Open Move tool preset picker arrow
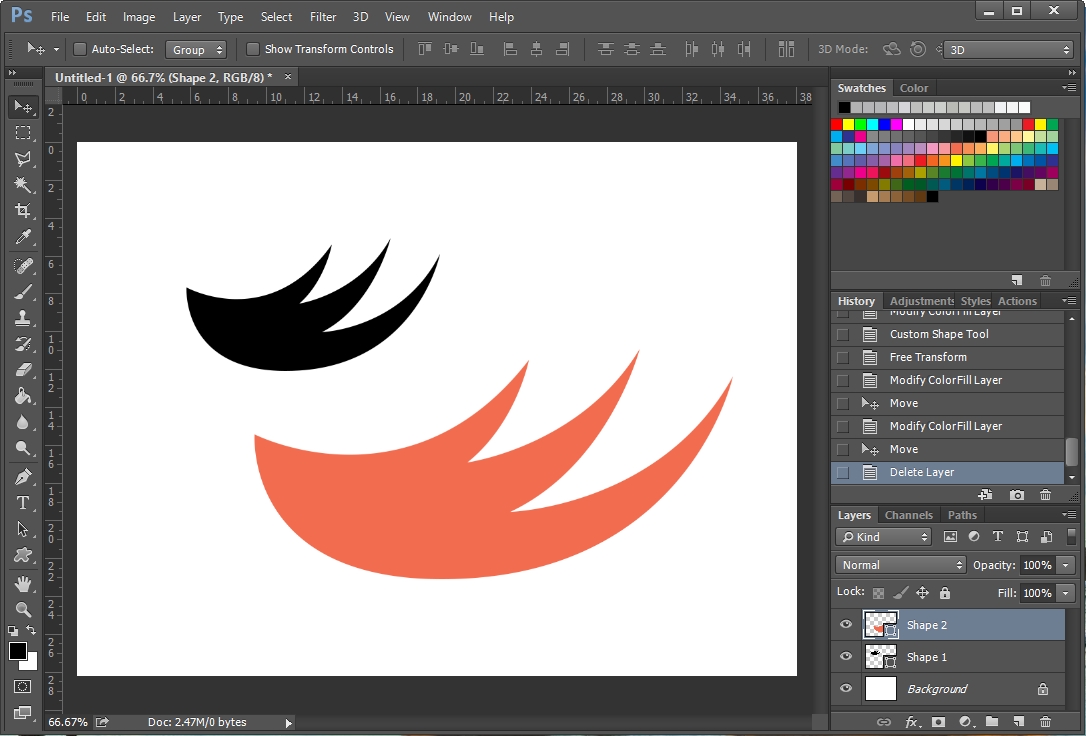This screenshot has width=1086, height=736. point(56,49)
